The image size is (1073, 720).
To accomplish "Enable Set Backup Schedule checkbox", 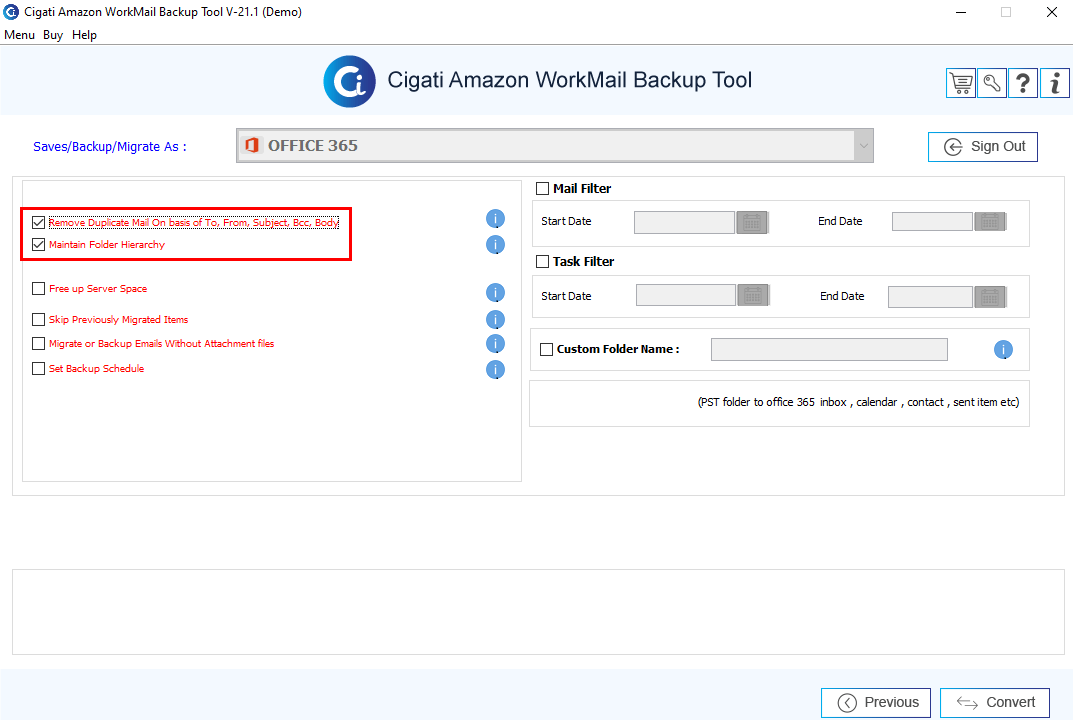I will (x=38, y=368).
